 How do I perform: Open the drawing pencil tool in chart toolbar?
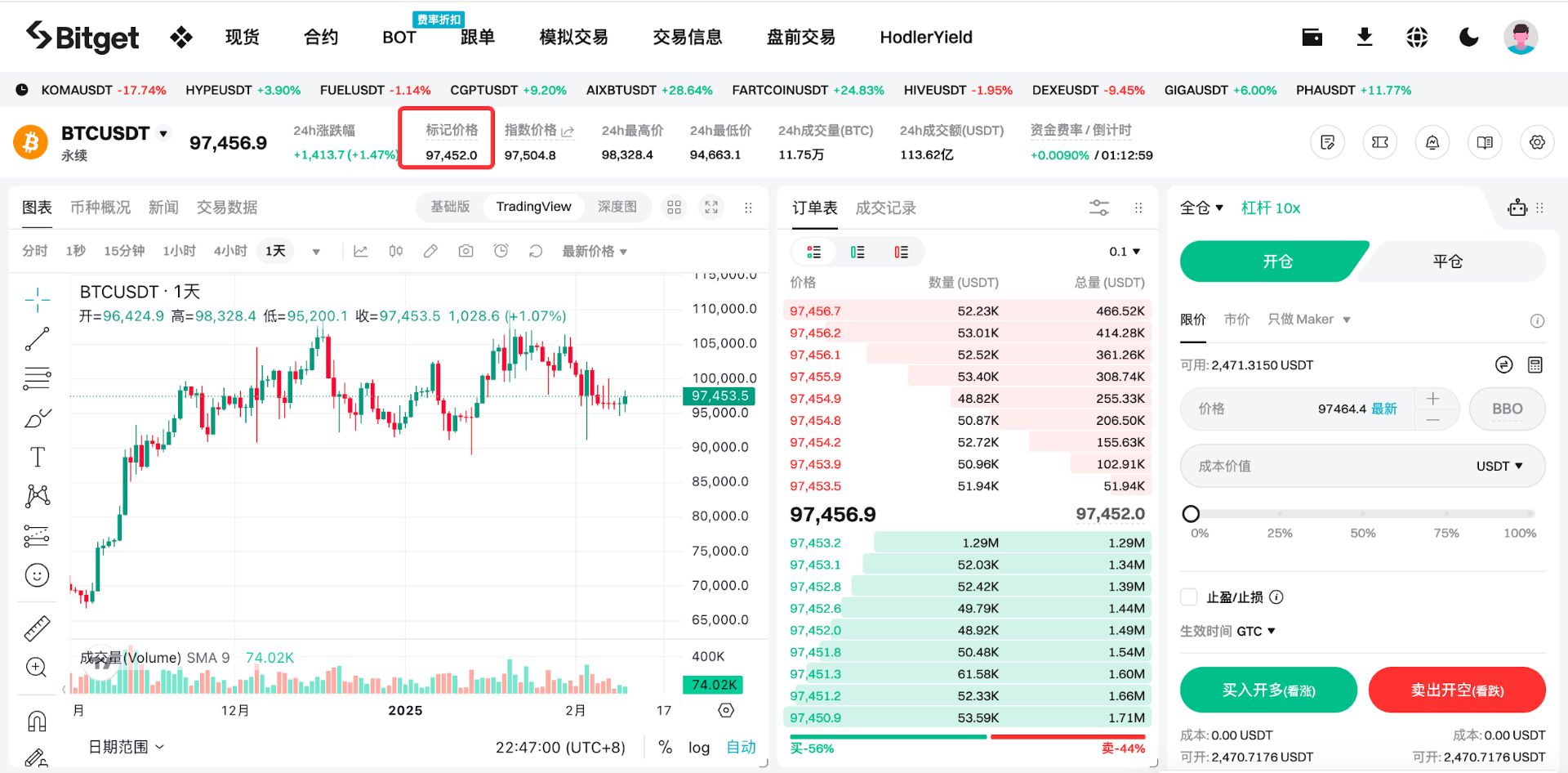(x=430, y=251)
